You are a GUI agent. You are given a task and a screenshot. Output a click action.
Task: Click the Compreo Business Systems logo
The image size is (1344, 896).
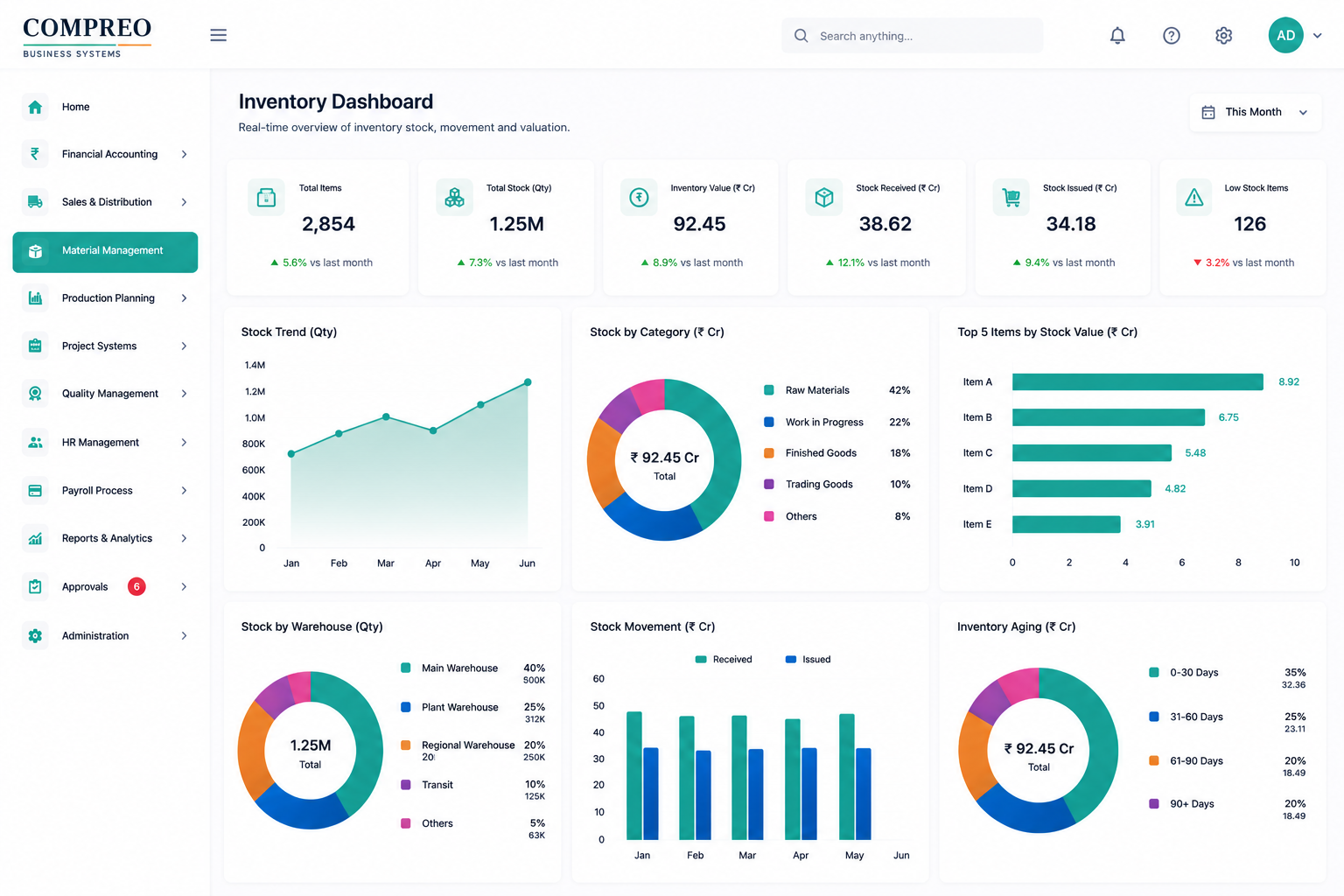click(87, 38)
